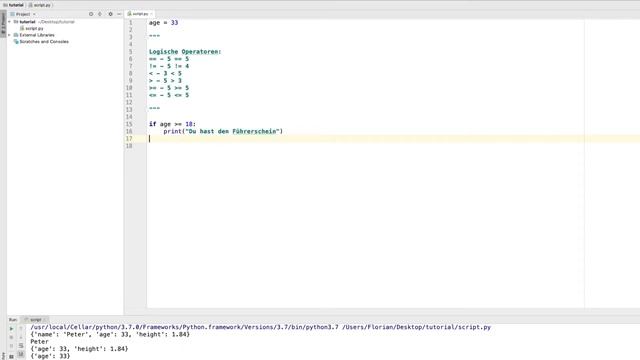This screenshot has height=360, width=640.
Task: Click the '<= - 5 <= 5' line
Action: 169,96
